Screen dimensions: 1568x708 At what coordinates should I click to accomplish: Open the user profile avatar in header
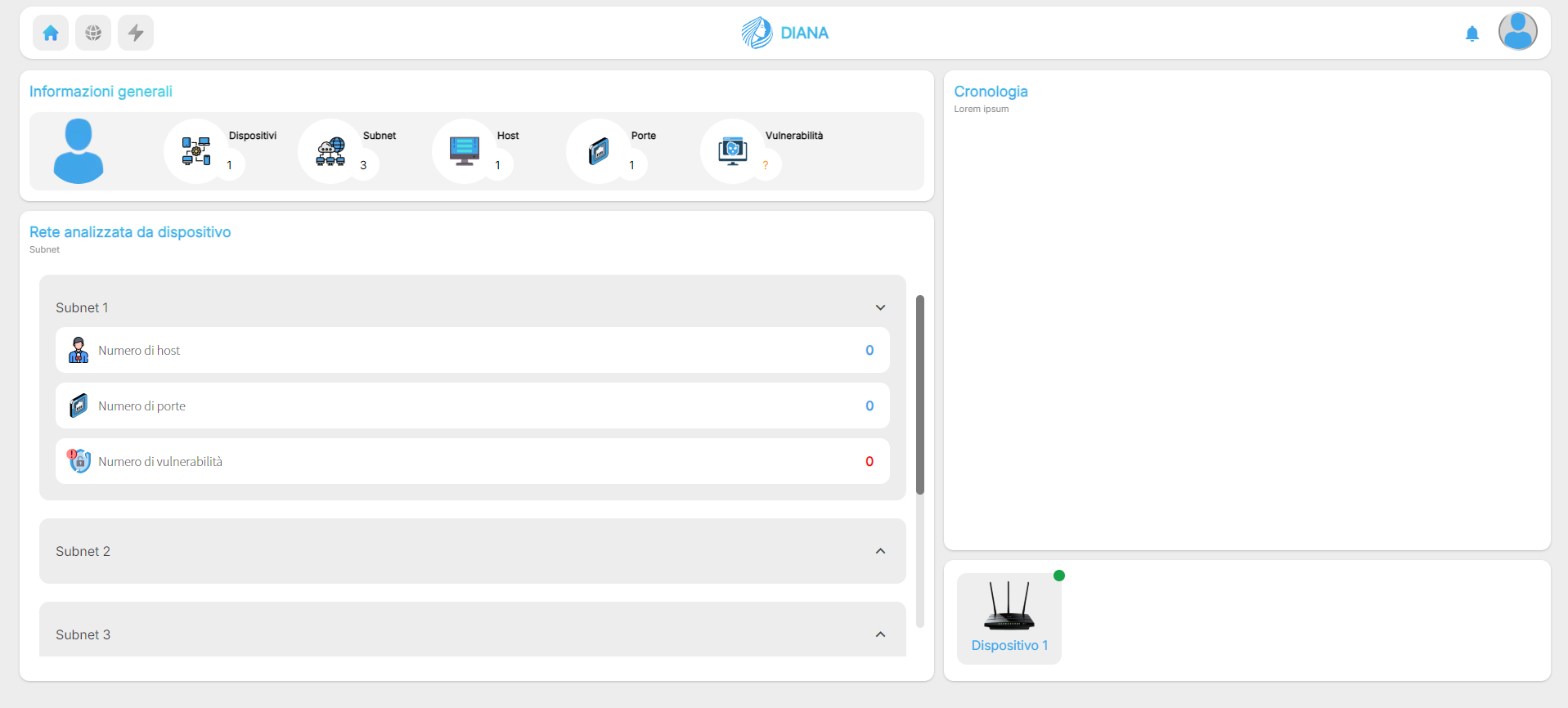pyautogui.click(x=1517, y=32)
